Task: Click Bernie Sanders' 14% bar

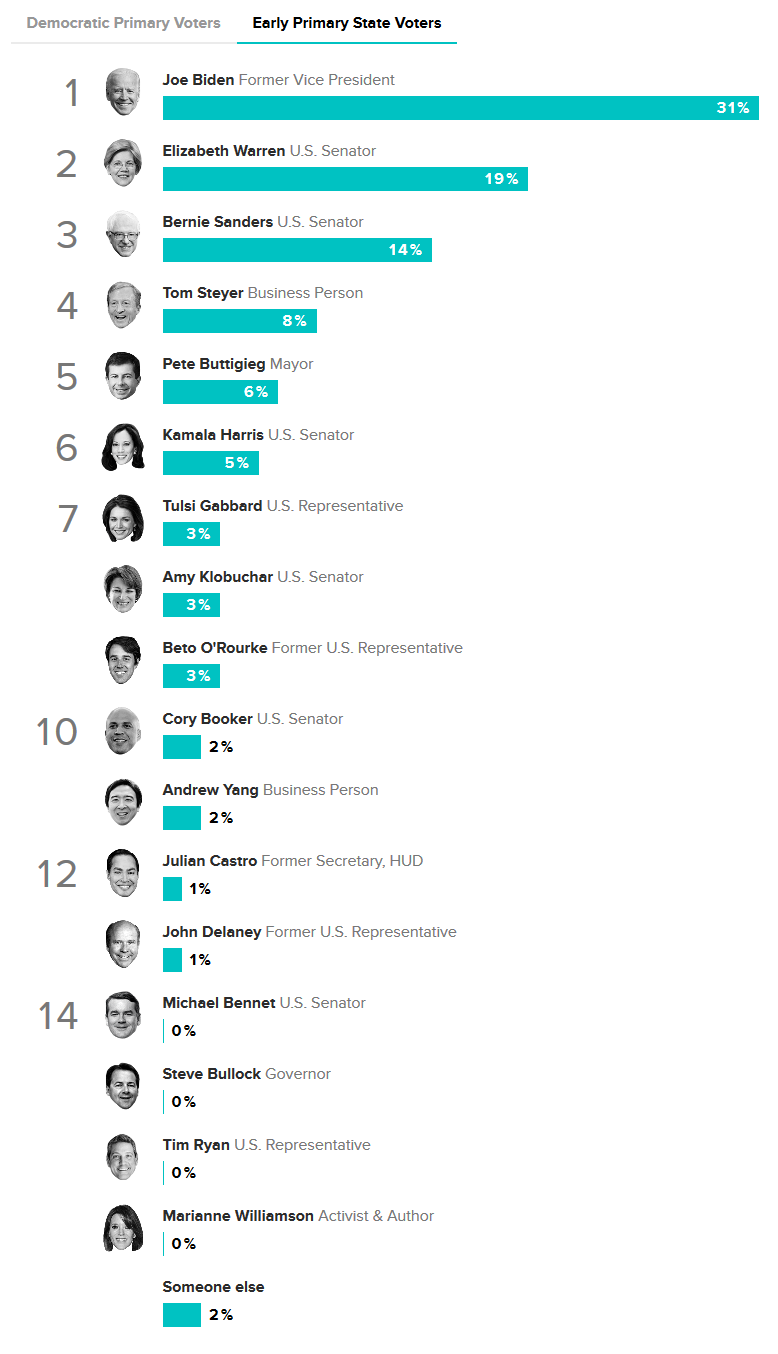Action: tap(297, 250)
